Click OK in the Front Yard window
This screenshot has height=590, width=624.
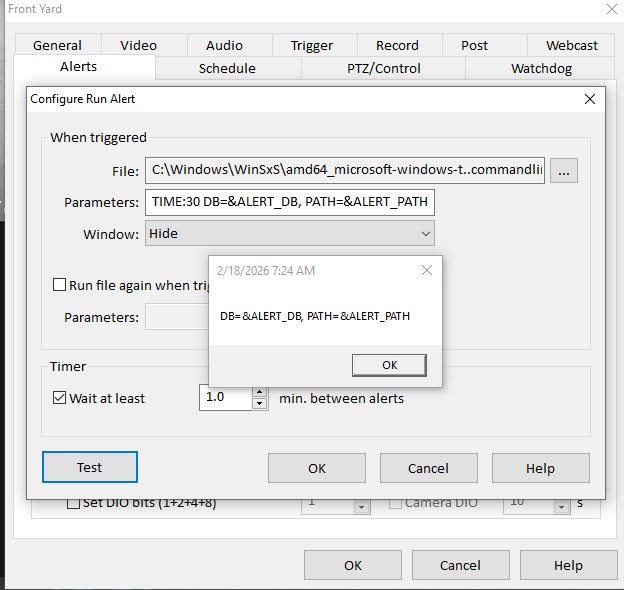[353, 565]
